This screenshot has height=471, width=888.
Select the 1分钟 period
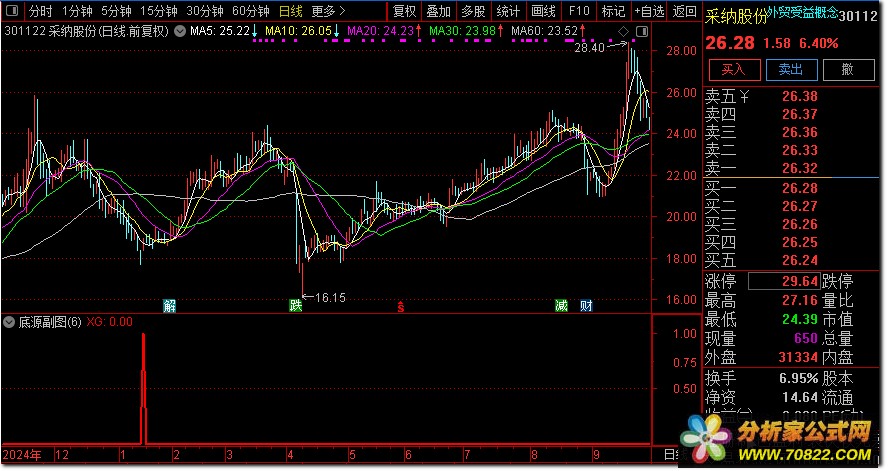coord(77,11)
